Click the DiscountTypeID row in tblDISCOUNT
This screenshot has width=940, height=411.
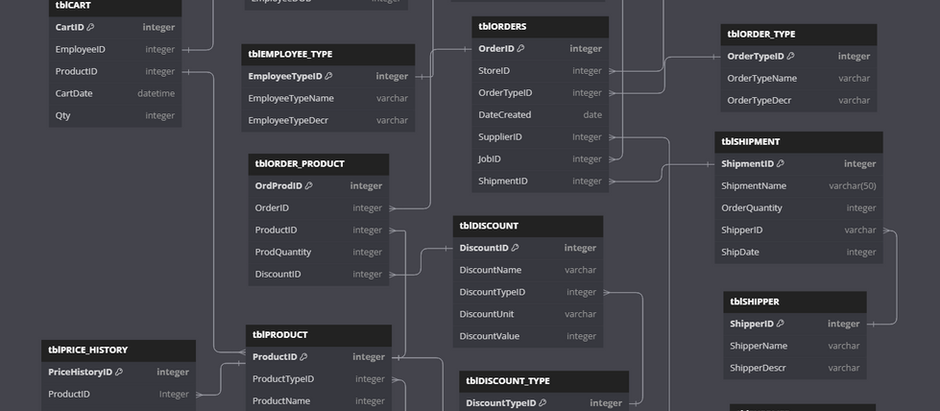[x=528, y=292]
